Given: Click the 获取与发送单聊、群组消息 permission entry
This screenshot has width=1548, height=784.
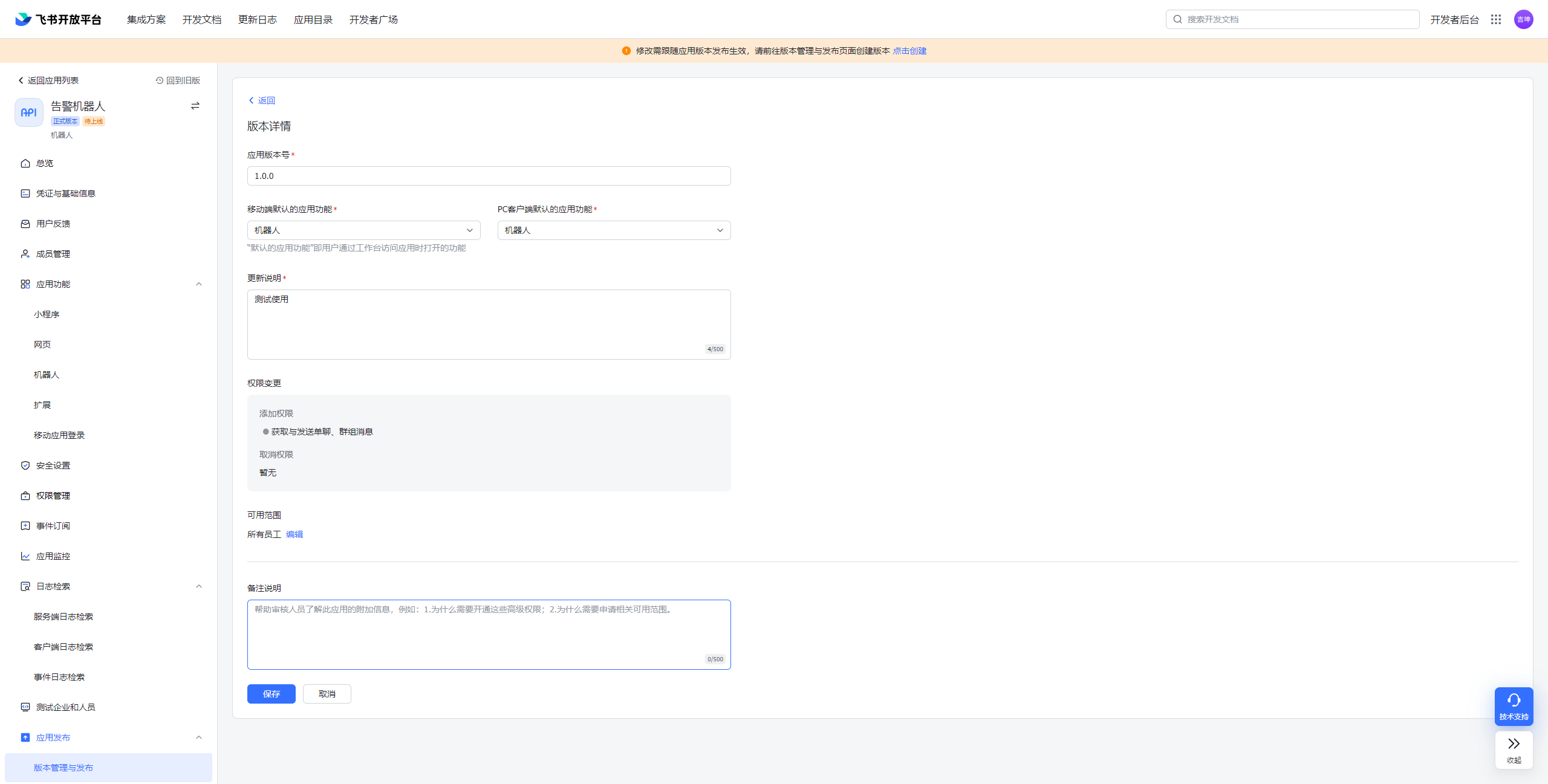Looking at the screenshot, I should (322, 432).
